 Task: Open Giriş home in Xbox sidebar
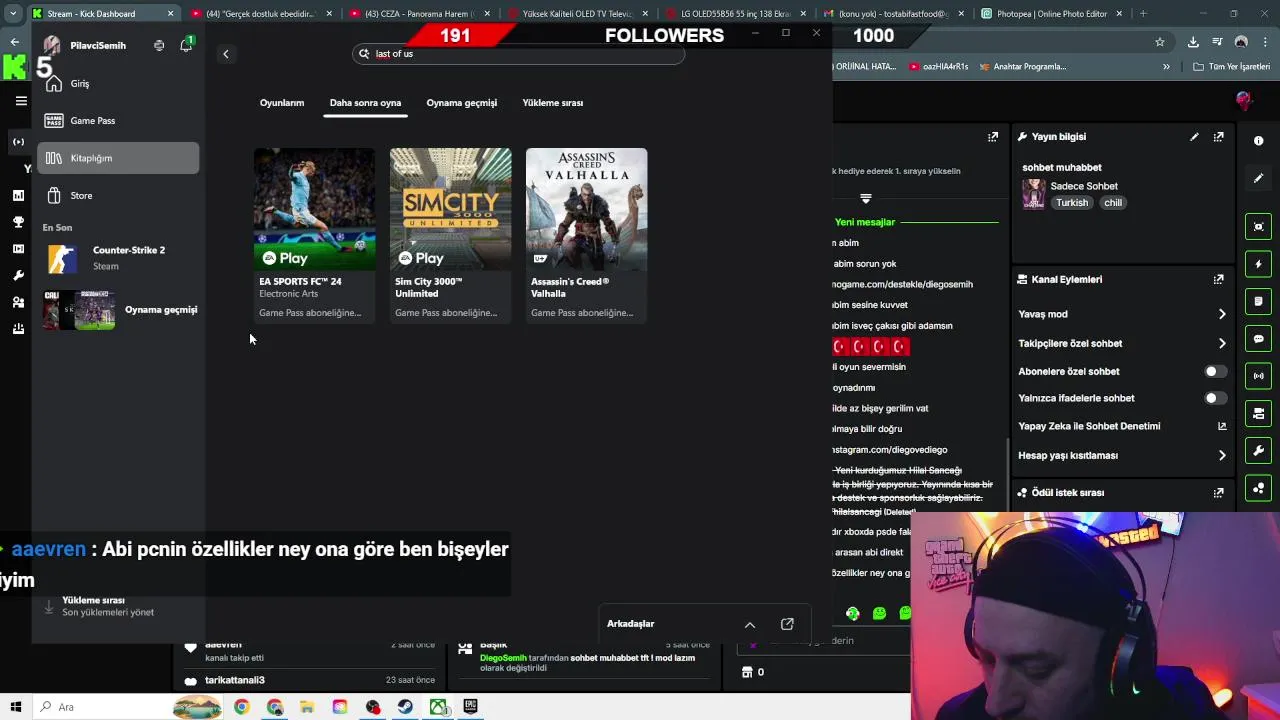click(118, 84)
